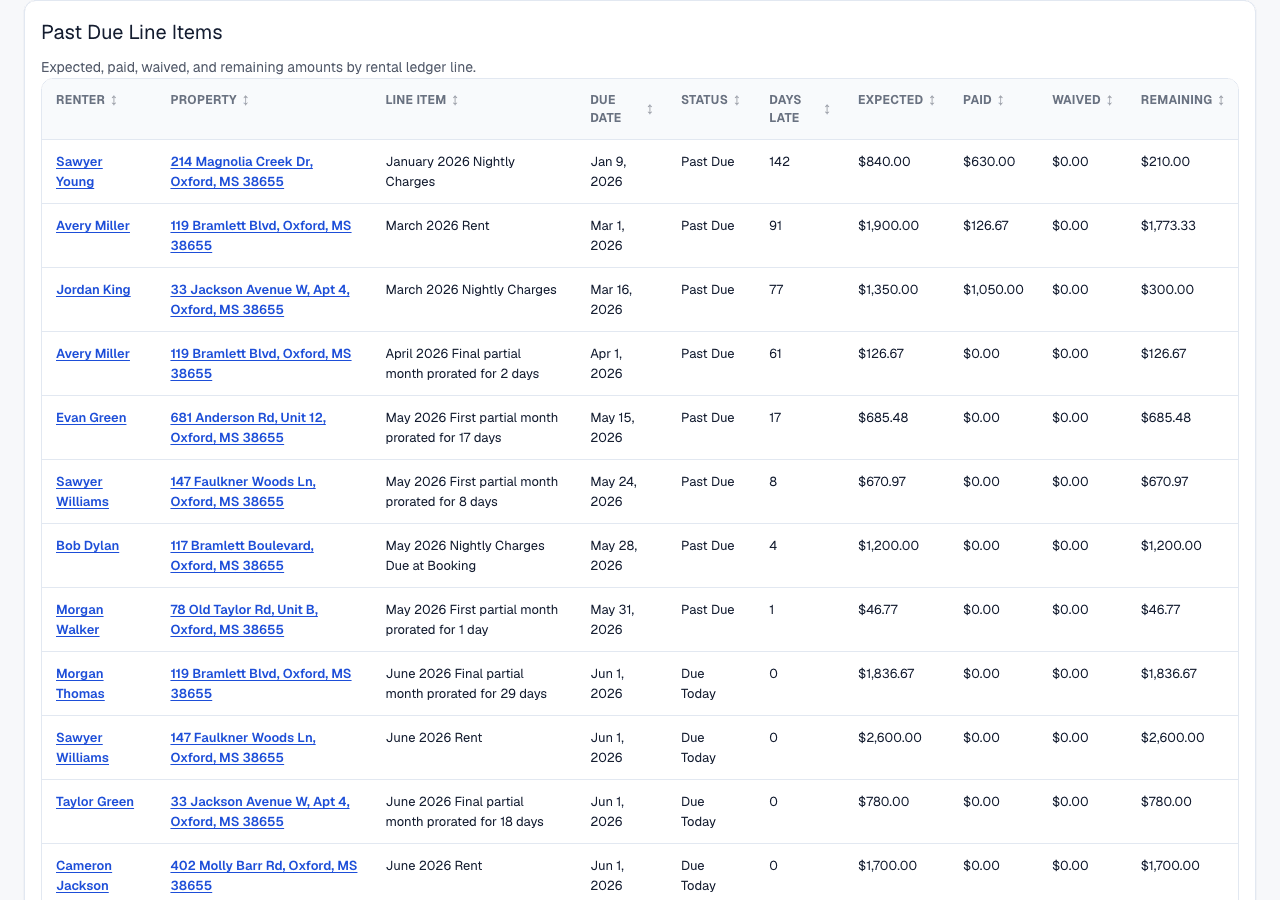This screenshot has height=900, width=1280.
Task: Open 681 Anderson Rd, Unit 12 property link
Action: pos(248,427)
